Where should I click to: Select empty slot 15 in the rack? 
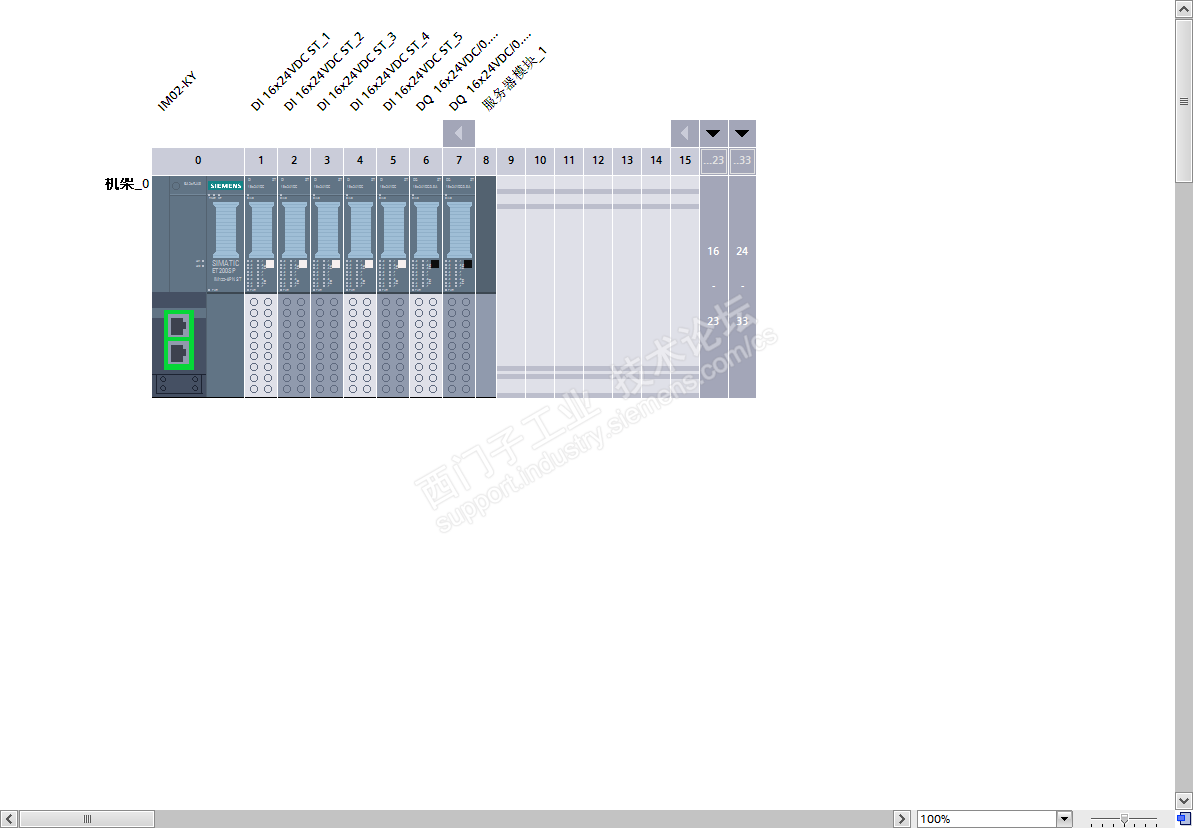685,286
